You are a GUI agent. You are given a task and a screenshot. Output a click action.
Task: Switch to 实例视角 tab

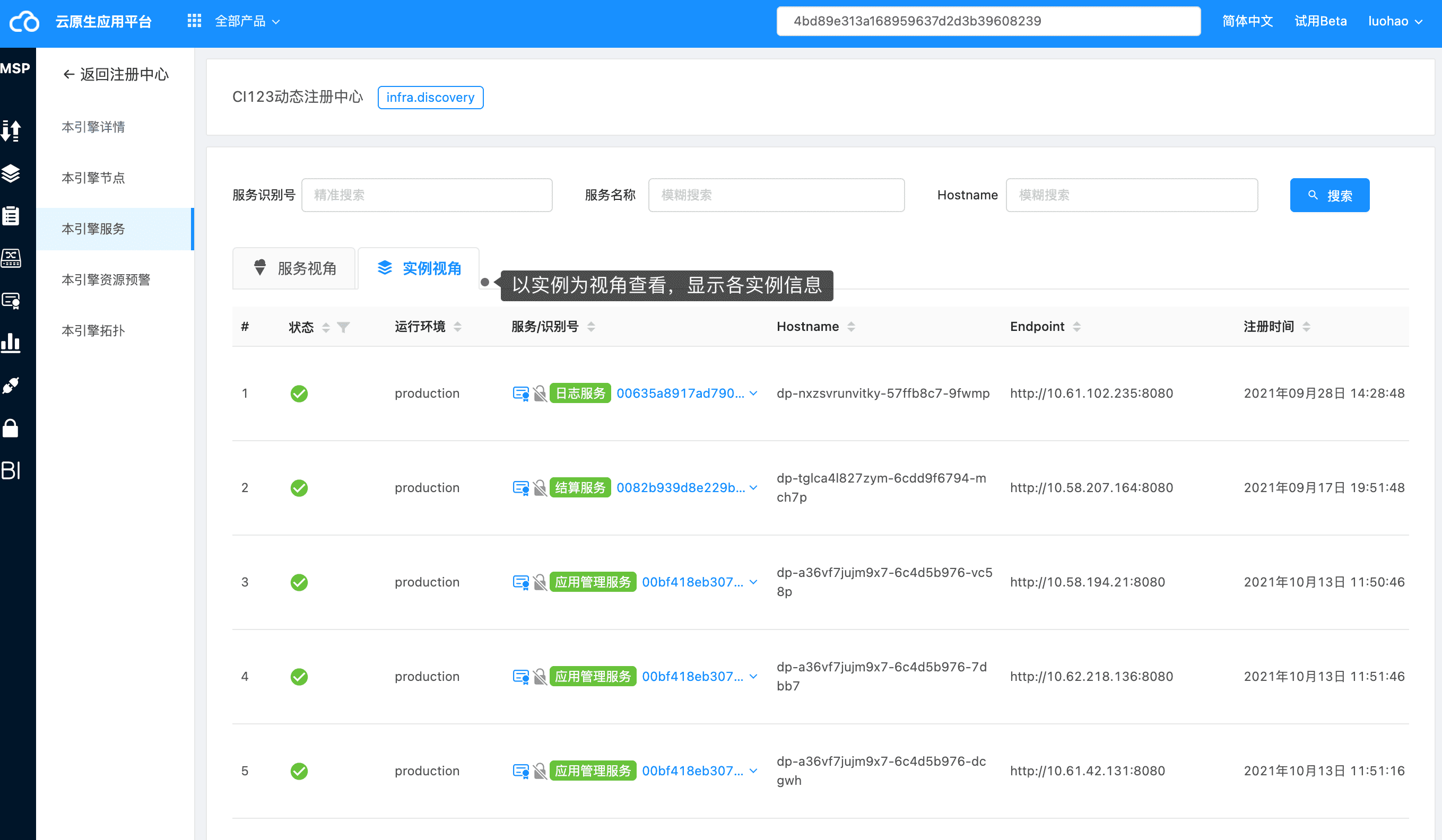[x=419, y=268]
